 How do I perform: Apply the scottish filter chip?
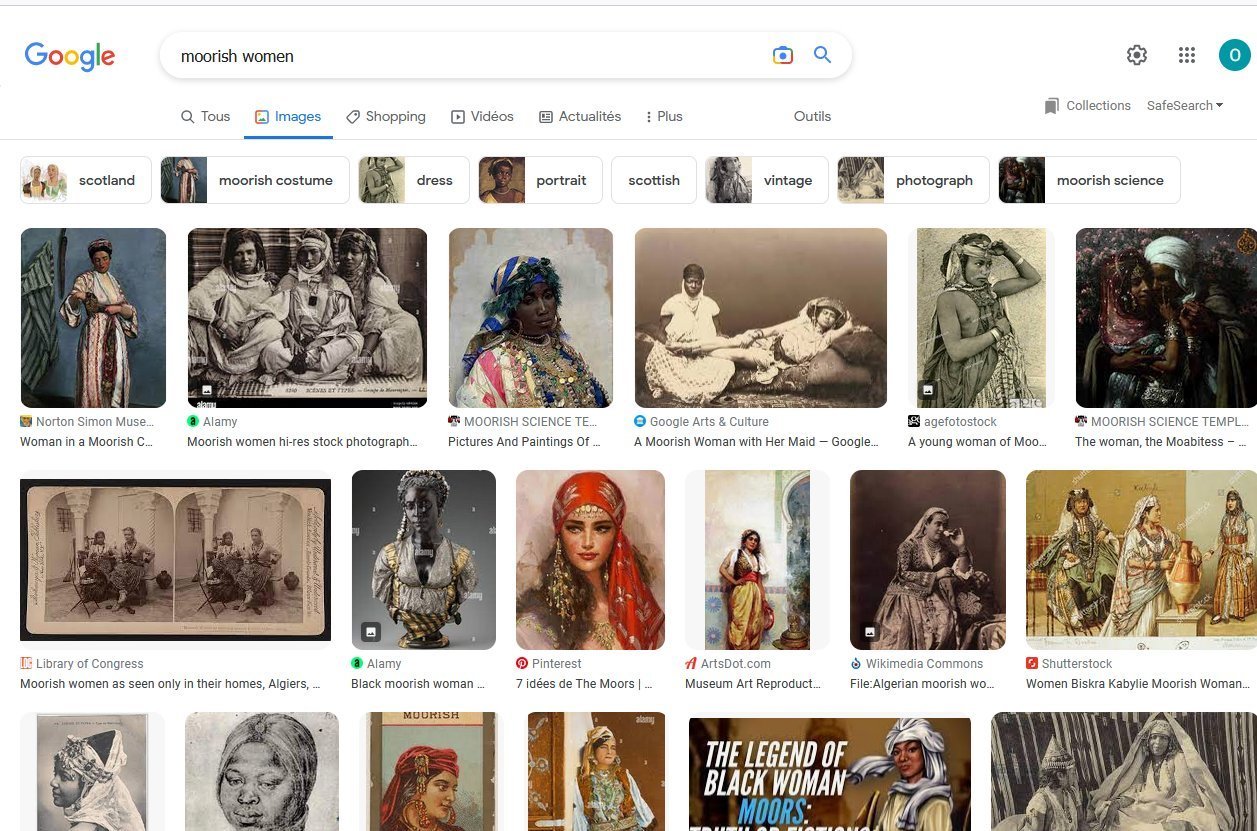point(654,180)
